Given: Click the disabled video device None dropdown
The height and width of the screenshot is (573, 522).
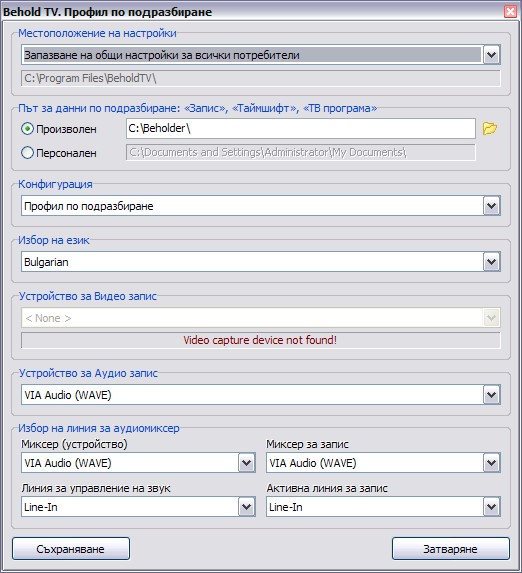Looking at the screenshot, I should pos(261,318).
